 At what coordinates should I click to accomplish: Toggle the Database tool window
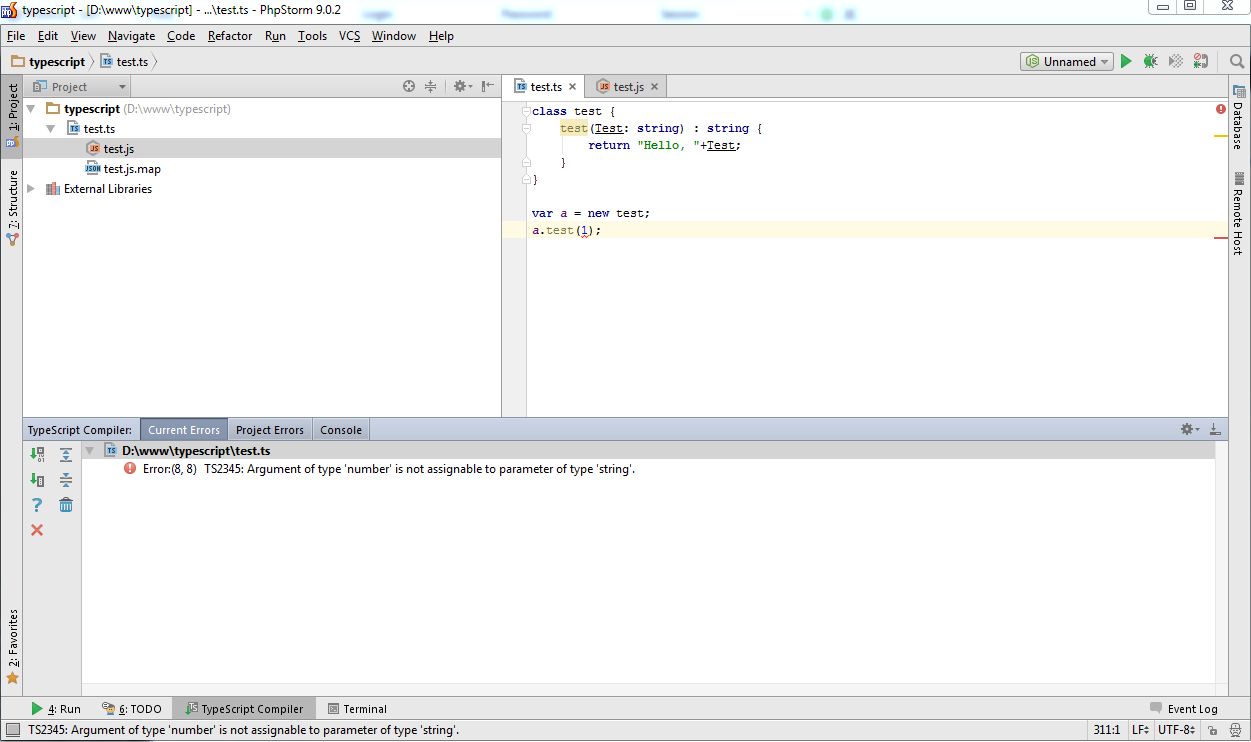click(x=1239, y=118)
